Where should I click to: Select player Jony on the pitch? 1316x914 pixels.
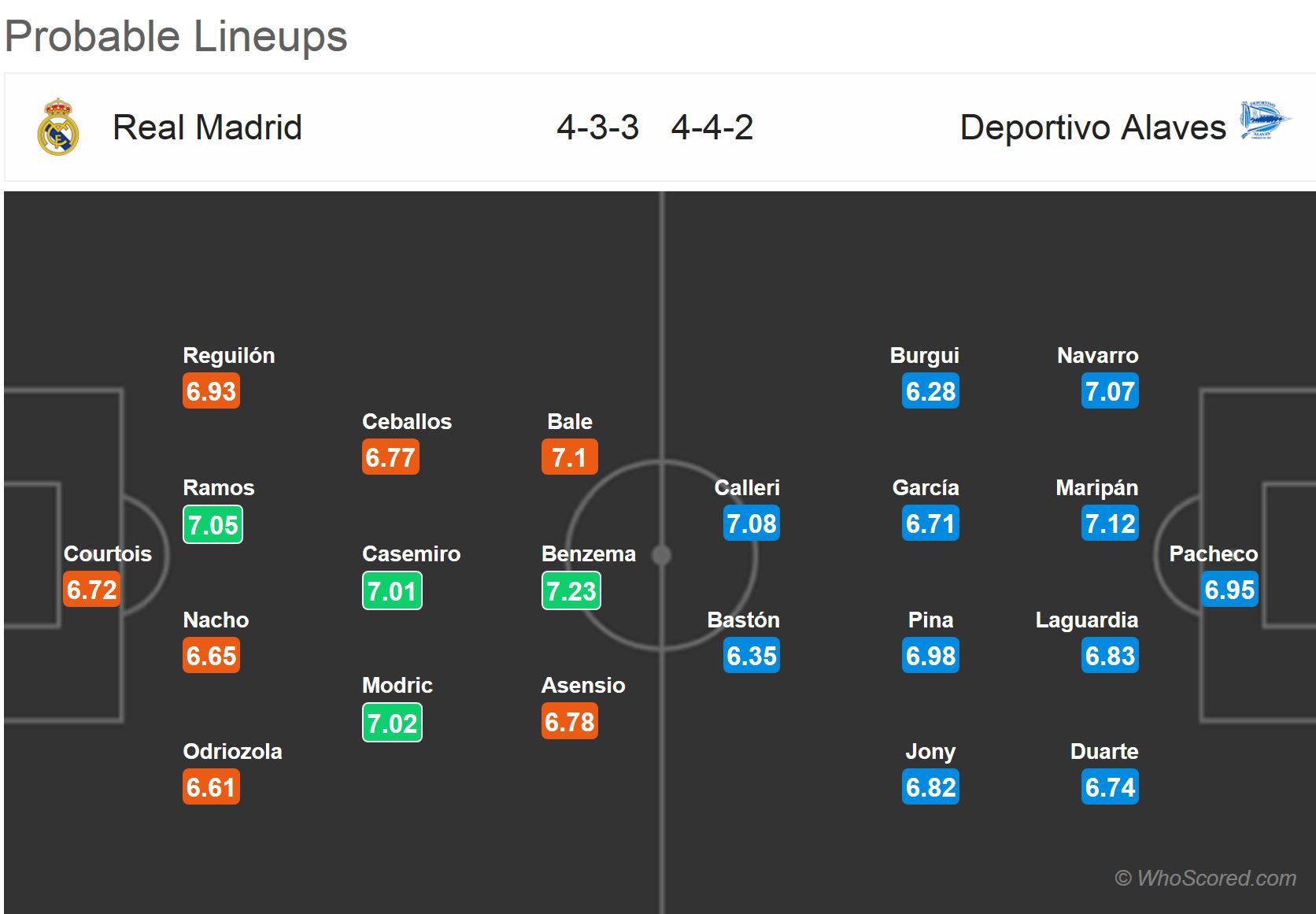(x=930, y=752)
